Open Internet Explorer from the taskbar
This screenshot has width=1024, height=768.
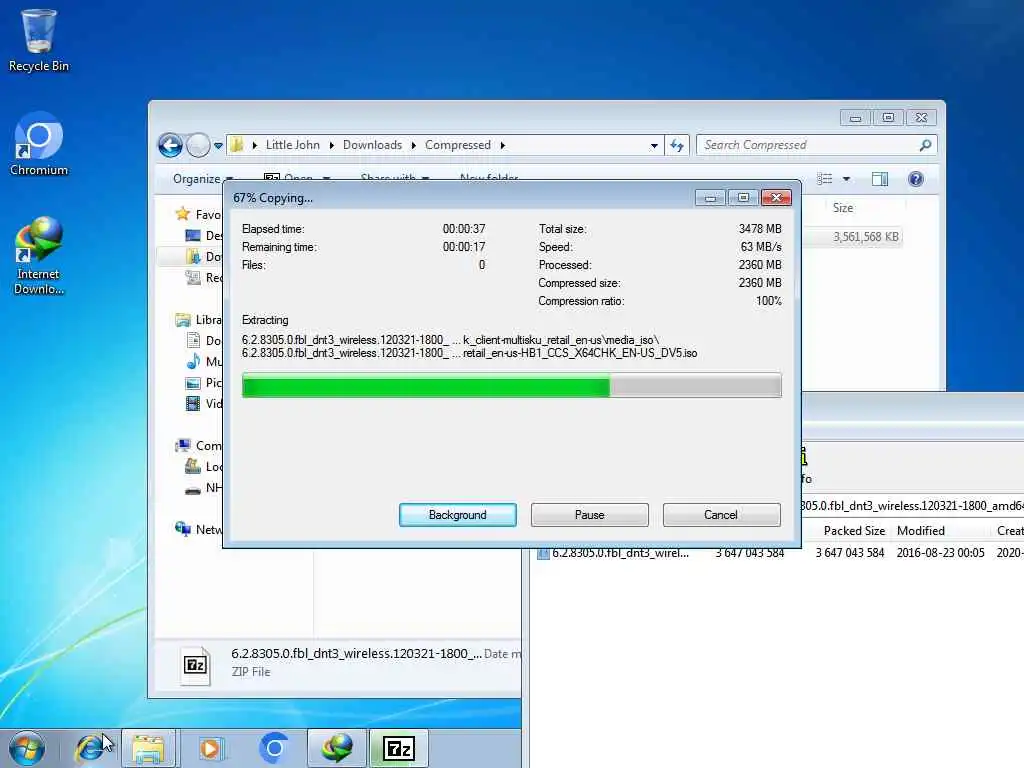[x=89, y=748]
